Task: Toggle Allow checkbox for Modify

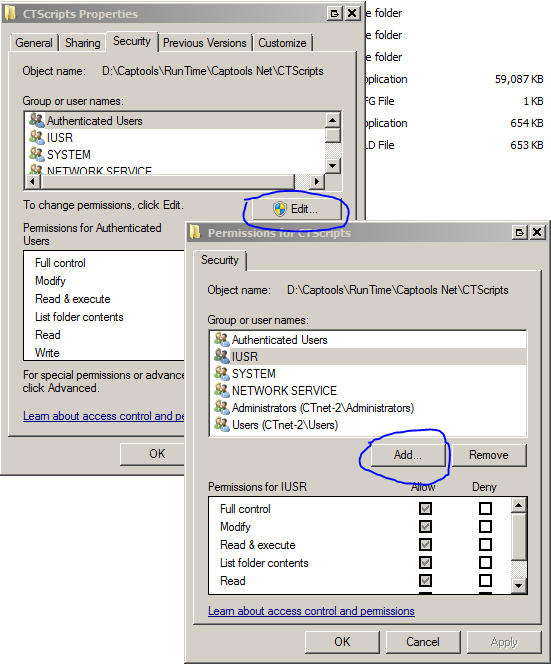Action: [425, 527]
